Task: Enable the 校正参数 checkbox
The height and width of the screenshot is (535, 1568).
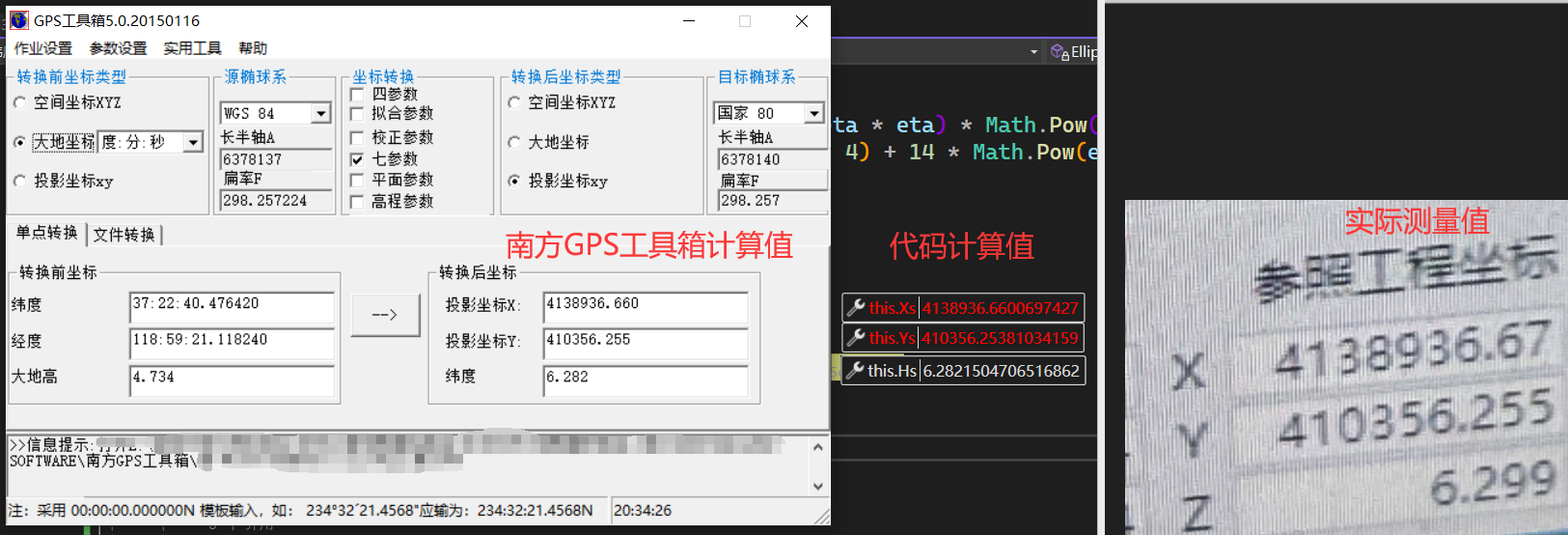Action: pos(357,138)
